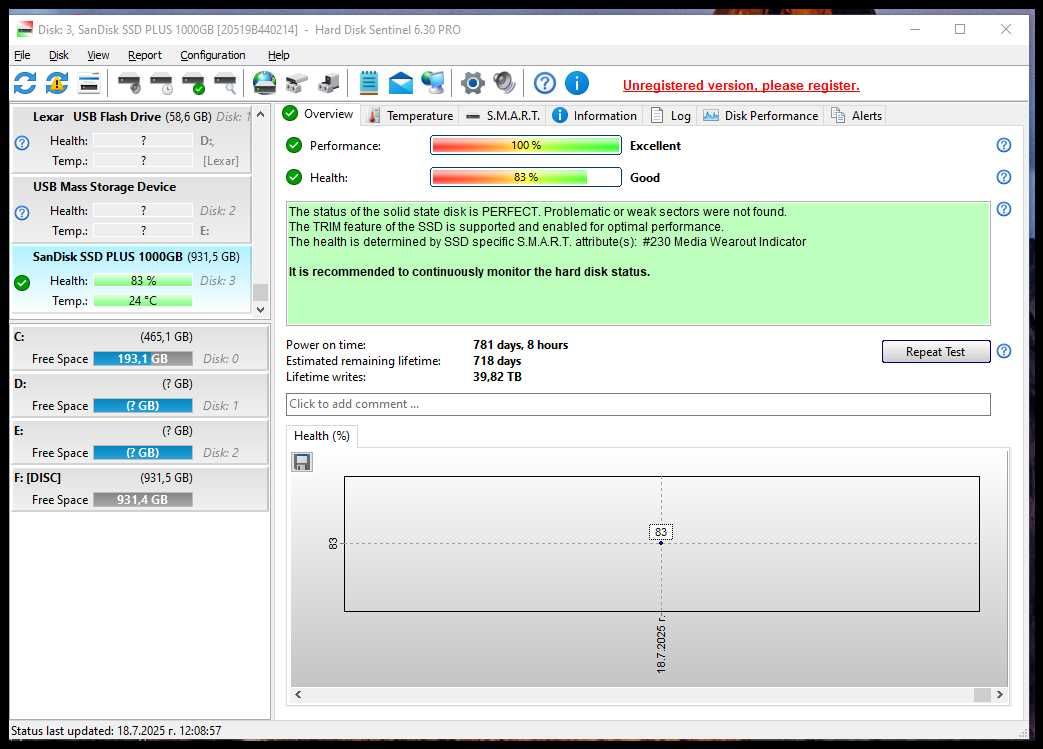
Task: Click the disk with cubes toolbar icon
Action: pos(297,83)
